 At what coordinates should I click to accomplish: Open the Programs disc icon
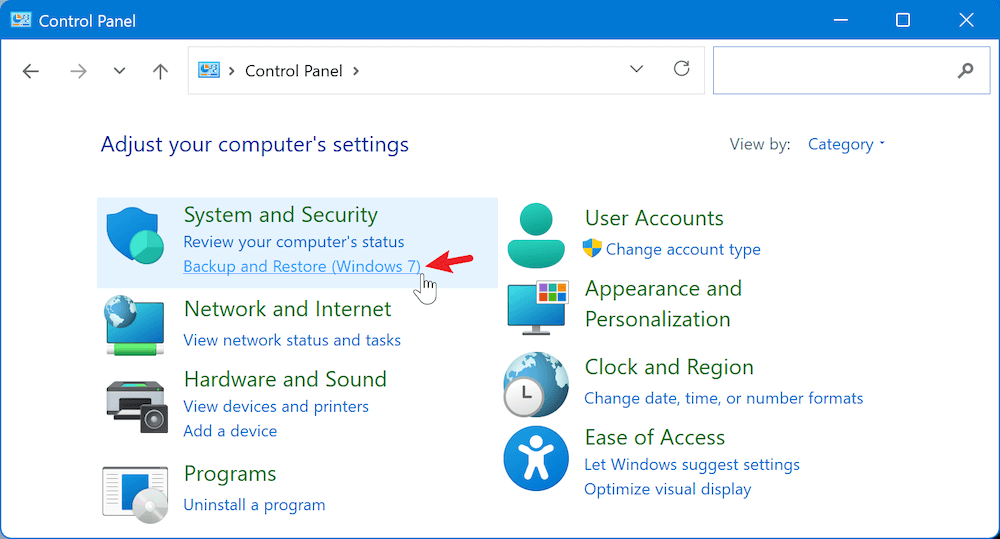[135, 494]
